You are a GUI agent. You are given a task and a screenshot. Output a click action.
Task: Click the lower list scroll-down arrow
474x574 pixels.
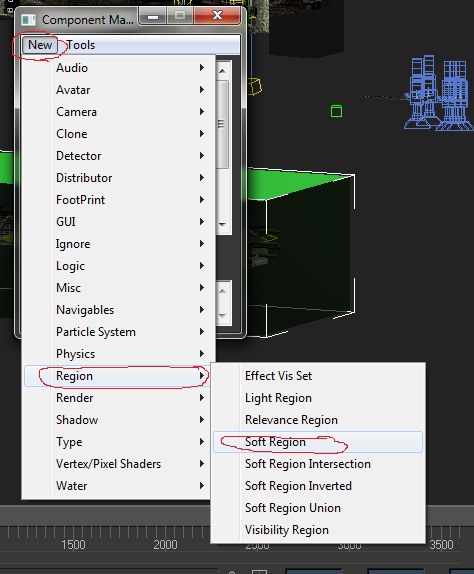pyautogui.click(x=222, y=315)
